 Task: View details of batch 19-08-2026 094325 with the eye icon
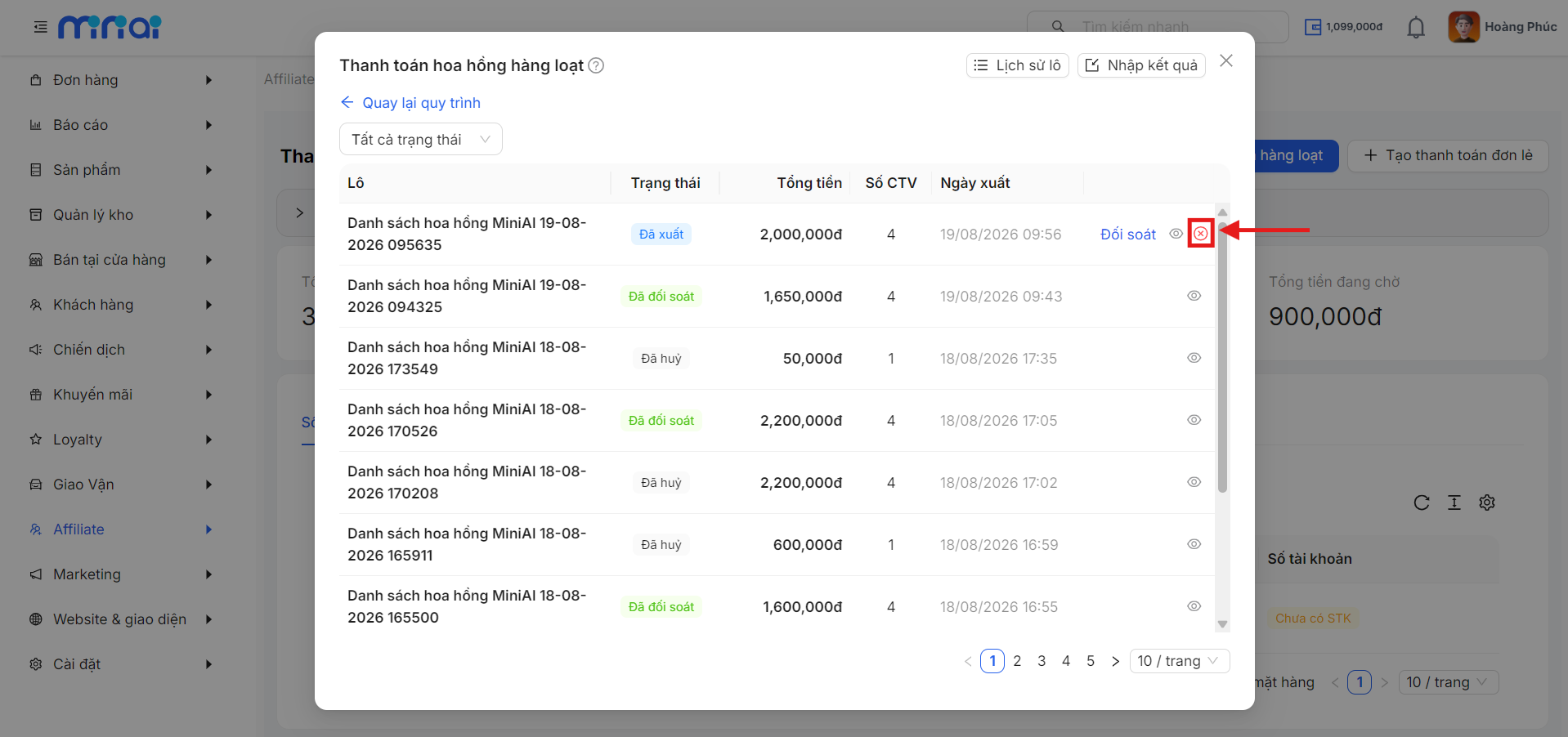(x=1194, y=296)
